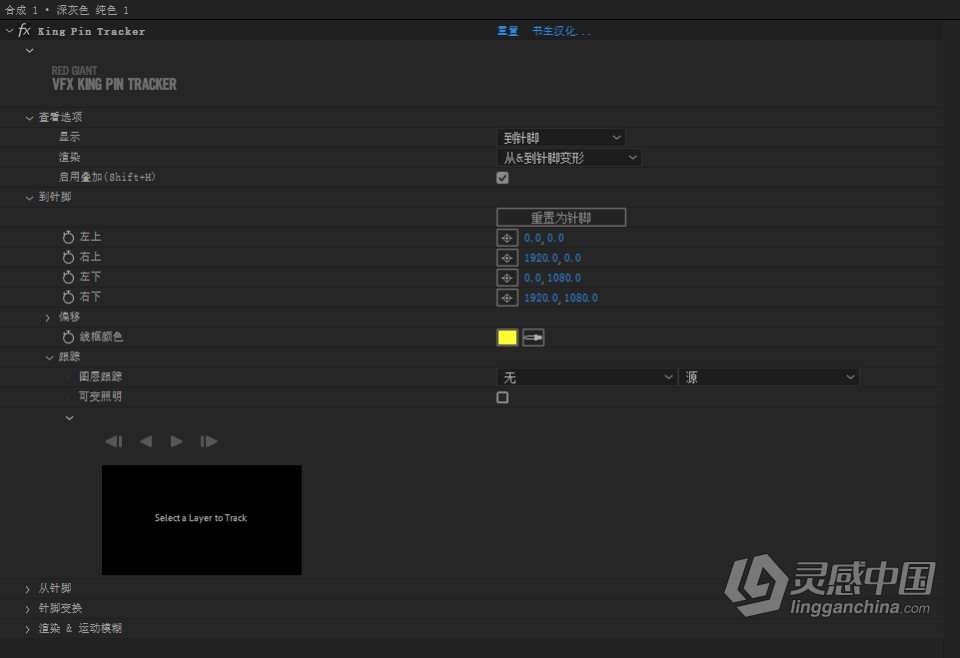This screenshot has height=658, width=960.
Task: Open the 图层跟踪 layer dropdown showing 无
Action: pos(585,378)
